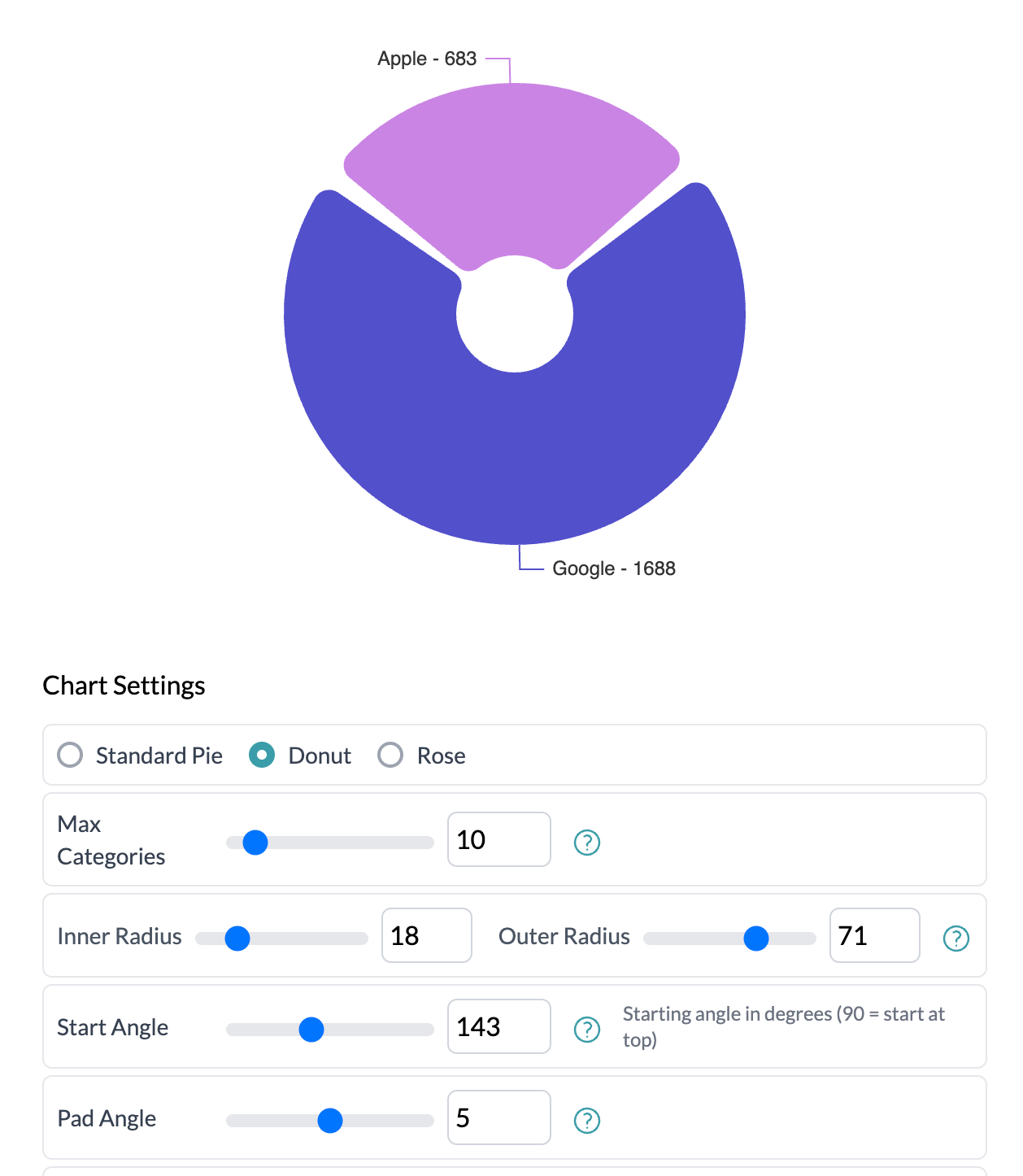The width and height of the screenshot is (1023, 1176).
Task: Select the purple Apple slice
Action: point(512,155)
